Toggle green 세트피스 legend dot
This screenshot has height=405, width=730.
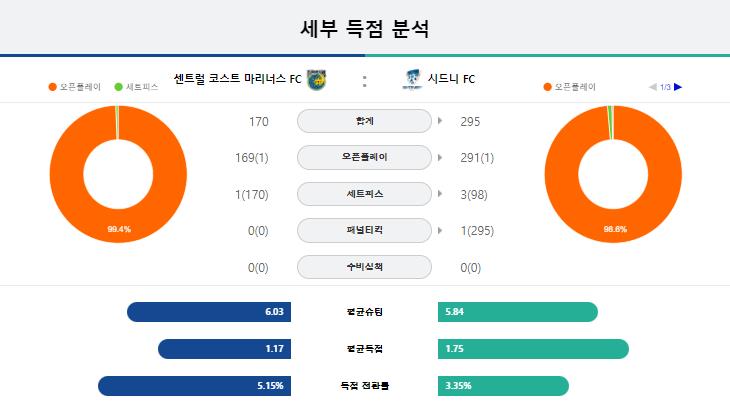click(x=118, y=87)
